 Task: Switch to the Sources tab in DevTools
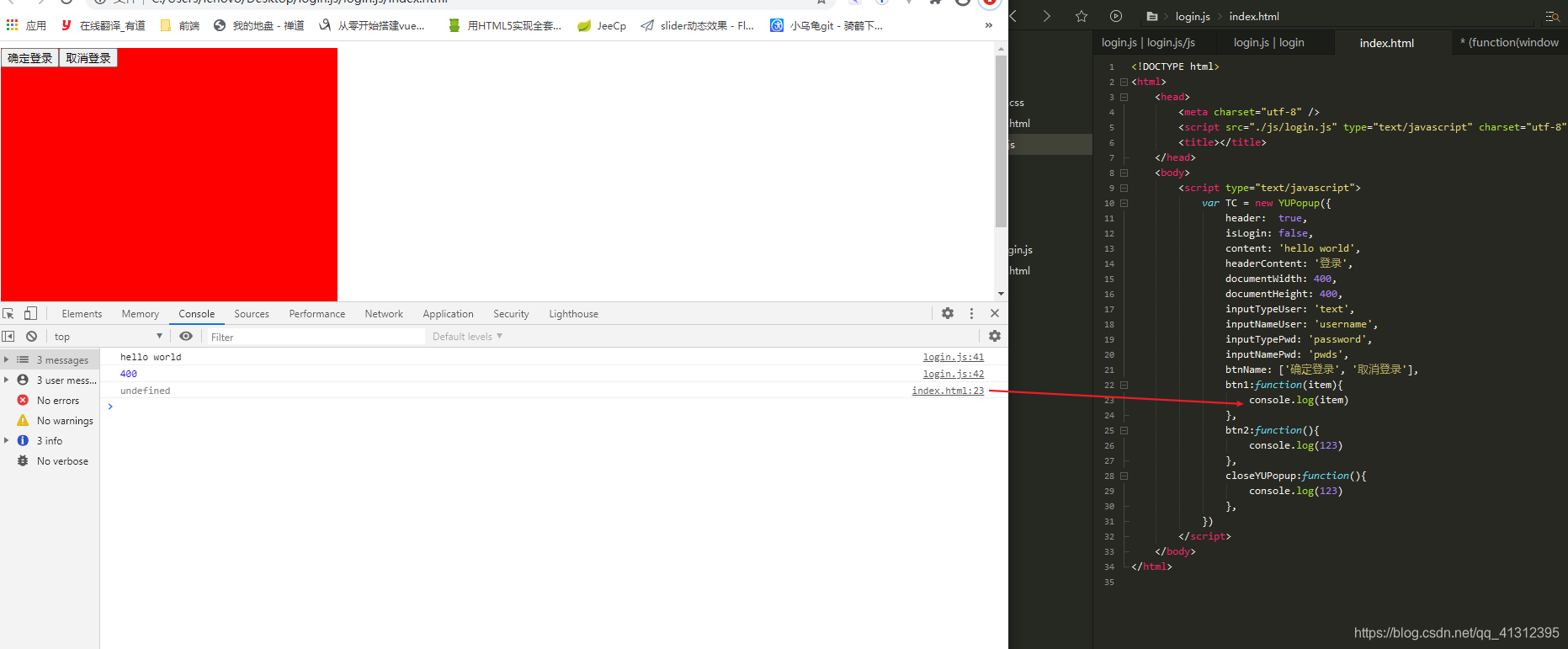click(252, 314)
